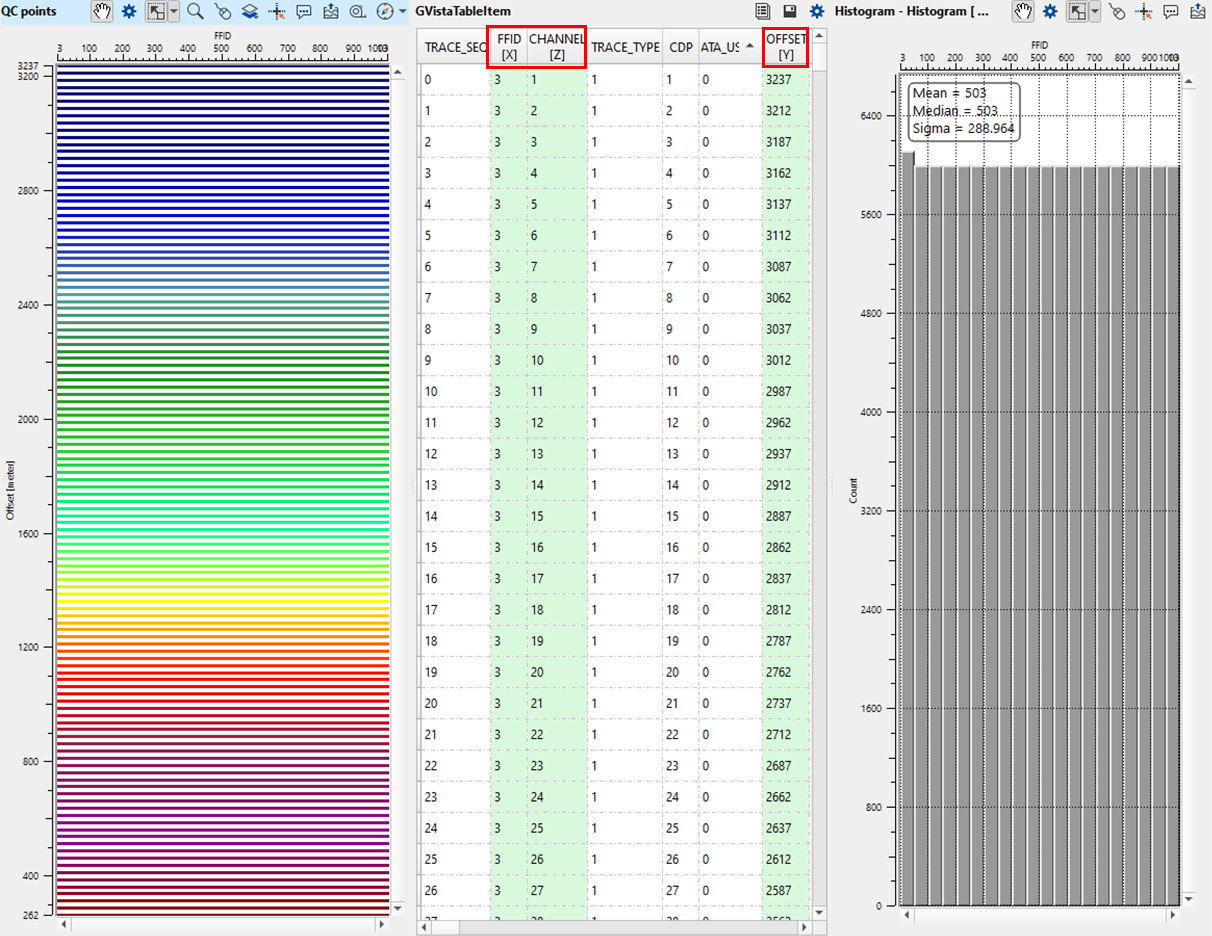
Task: Open QC points settings gear
Action: tap(129, 11)
